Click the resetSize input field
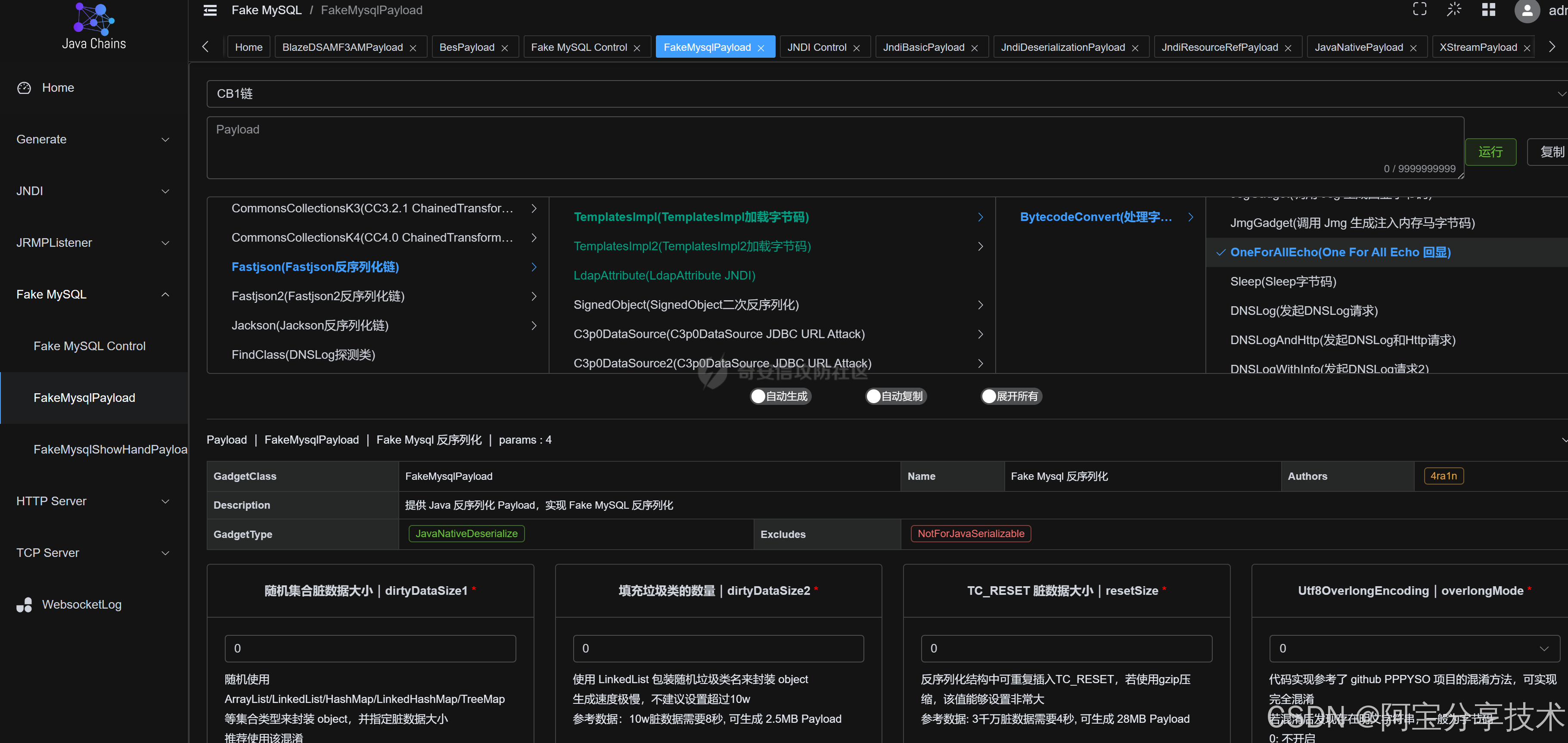1568x743 pixels. click(1066, 649)
